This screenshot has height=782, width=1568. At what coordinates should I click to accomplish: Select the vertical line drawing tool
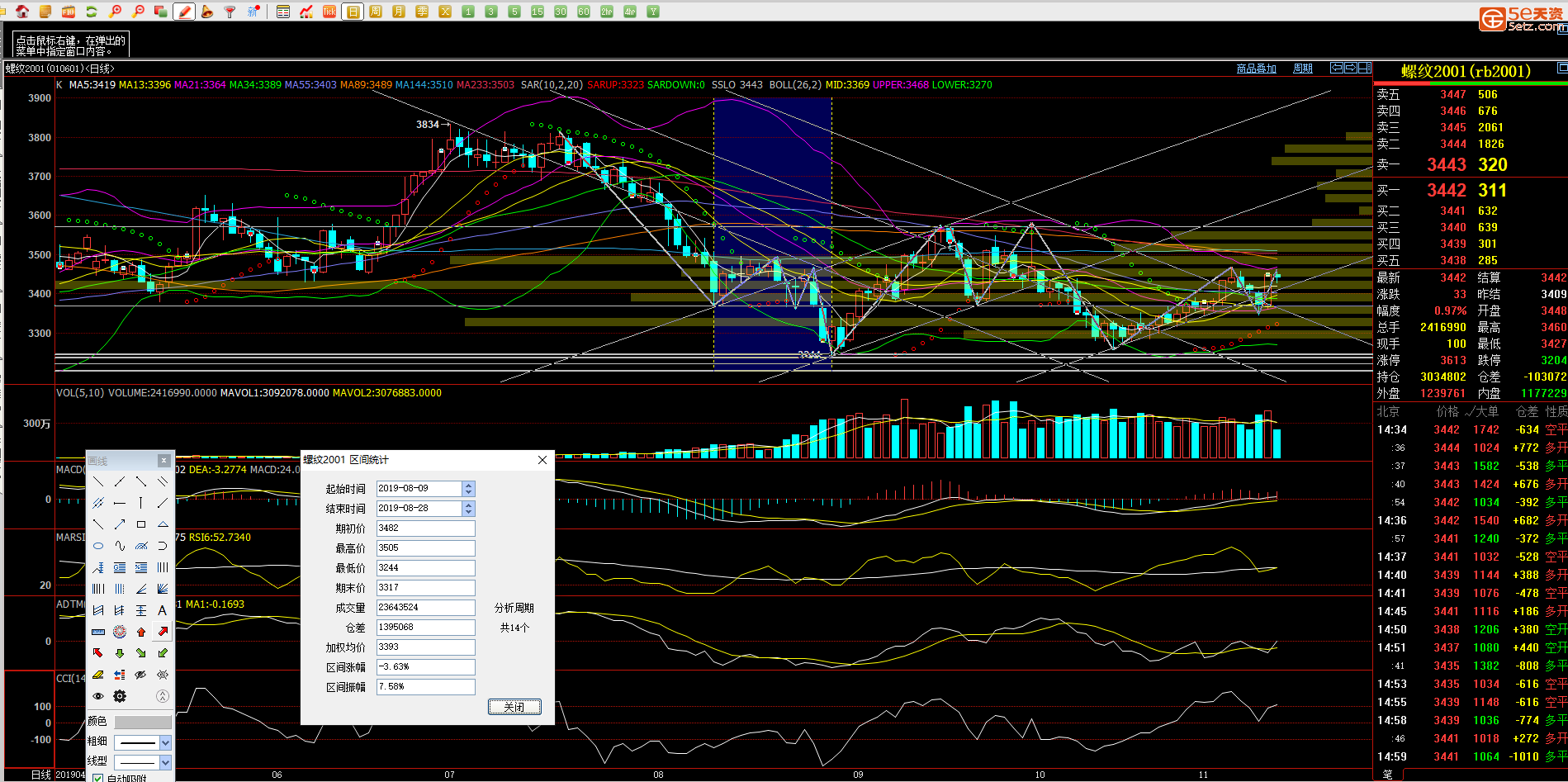pos(141,503)
